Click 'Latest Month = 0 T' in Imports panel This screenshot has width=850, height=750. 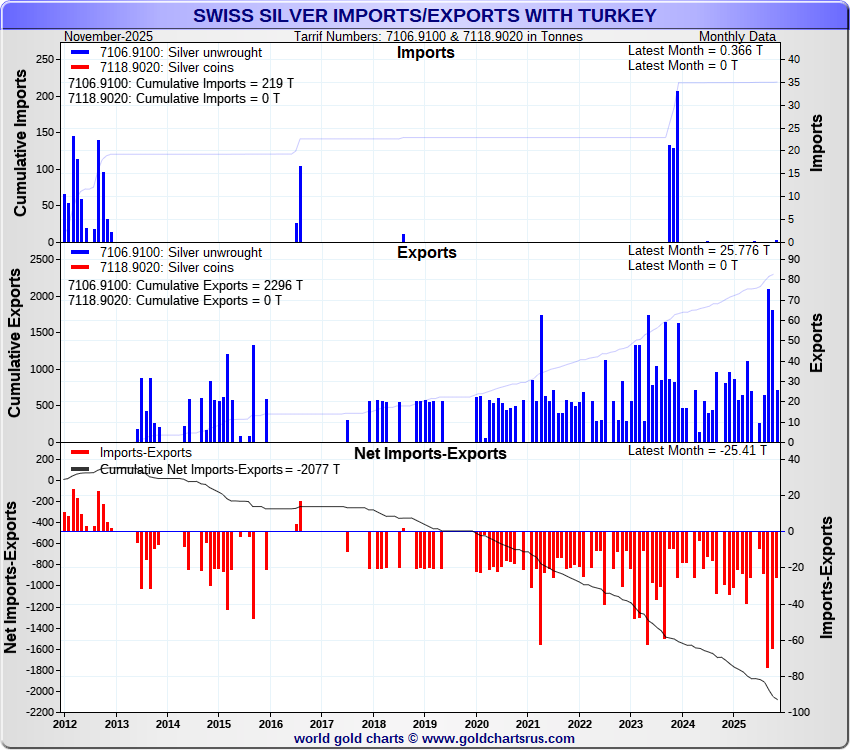coord(682,66)
